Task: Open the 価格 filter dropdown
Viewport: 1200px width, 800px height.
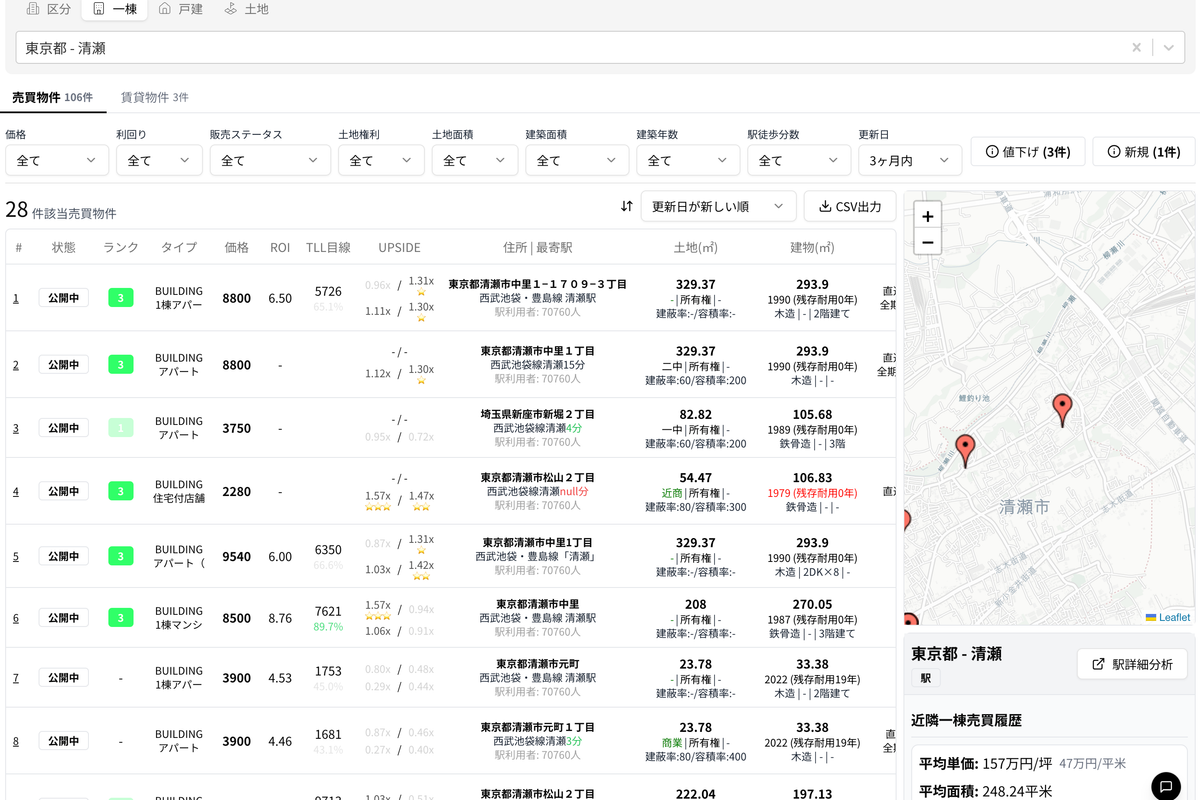Action: point(57,160)
